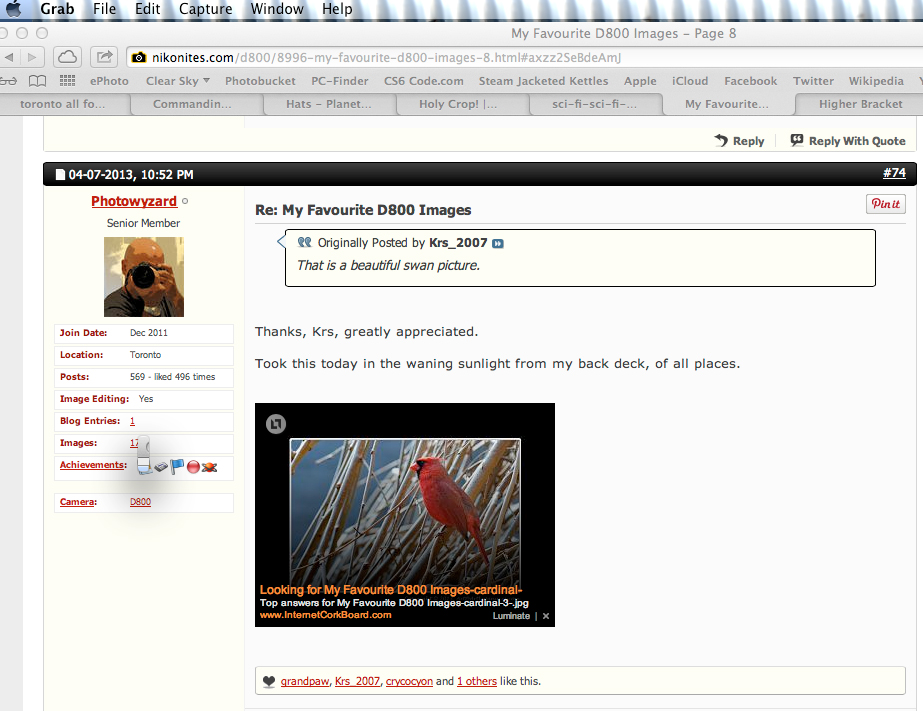Screen dimensions: 923x711
Task: Click the post number #74 link
Action: 894,174
